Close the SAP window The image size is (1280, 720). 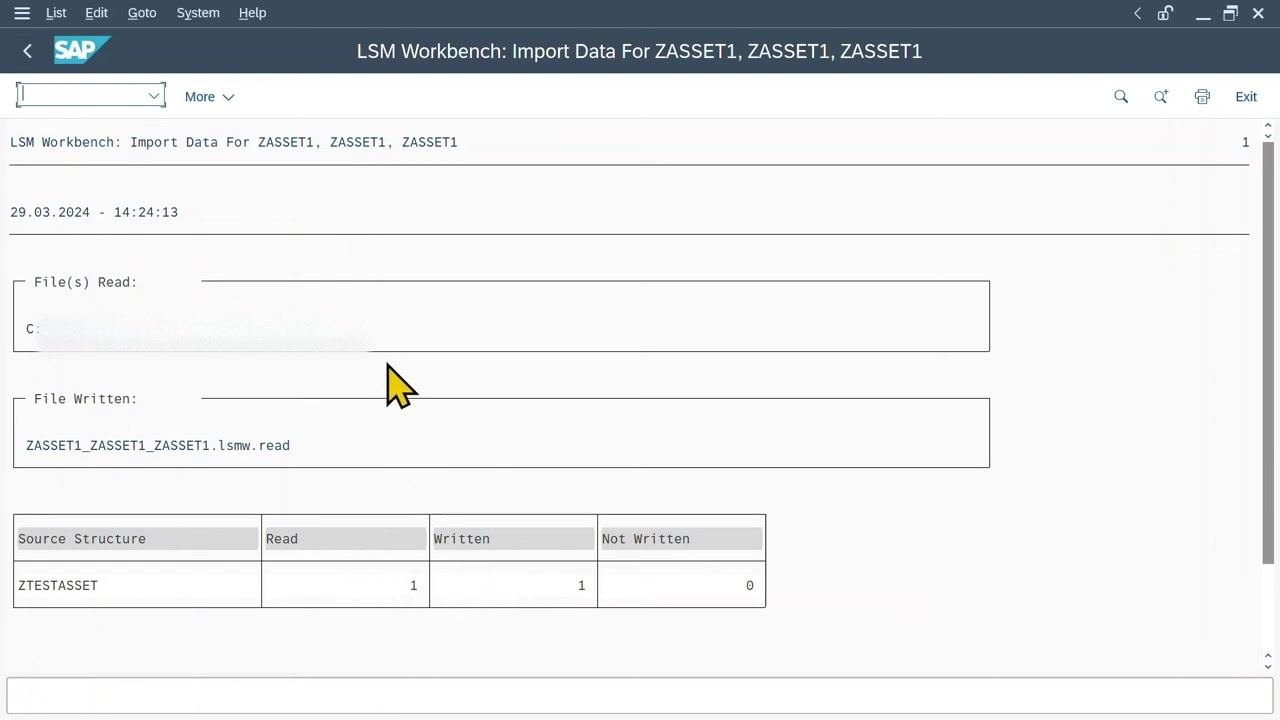(1259, 13)
